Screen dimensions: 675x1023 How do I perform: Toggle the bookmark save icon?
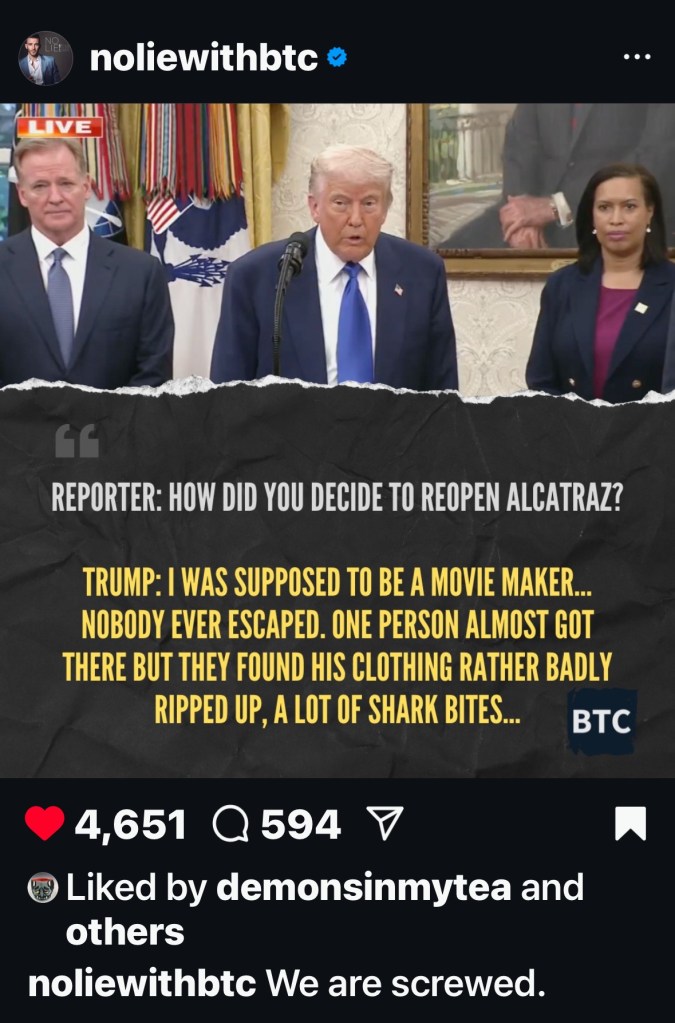(631, 823)
